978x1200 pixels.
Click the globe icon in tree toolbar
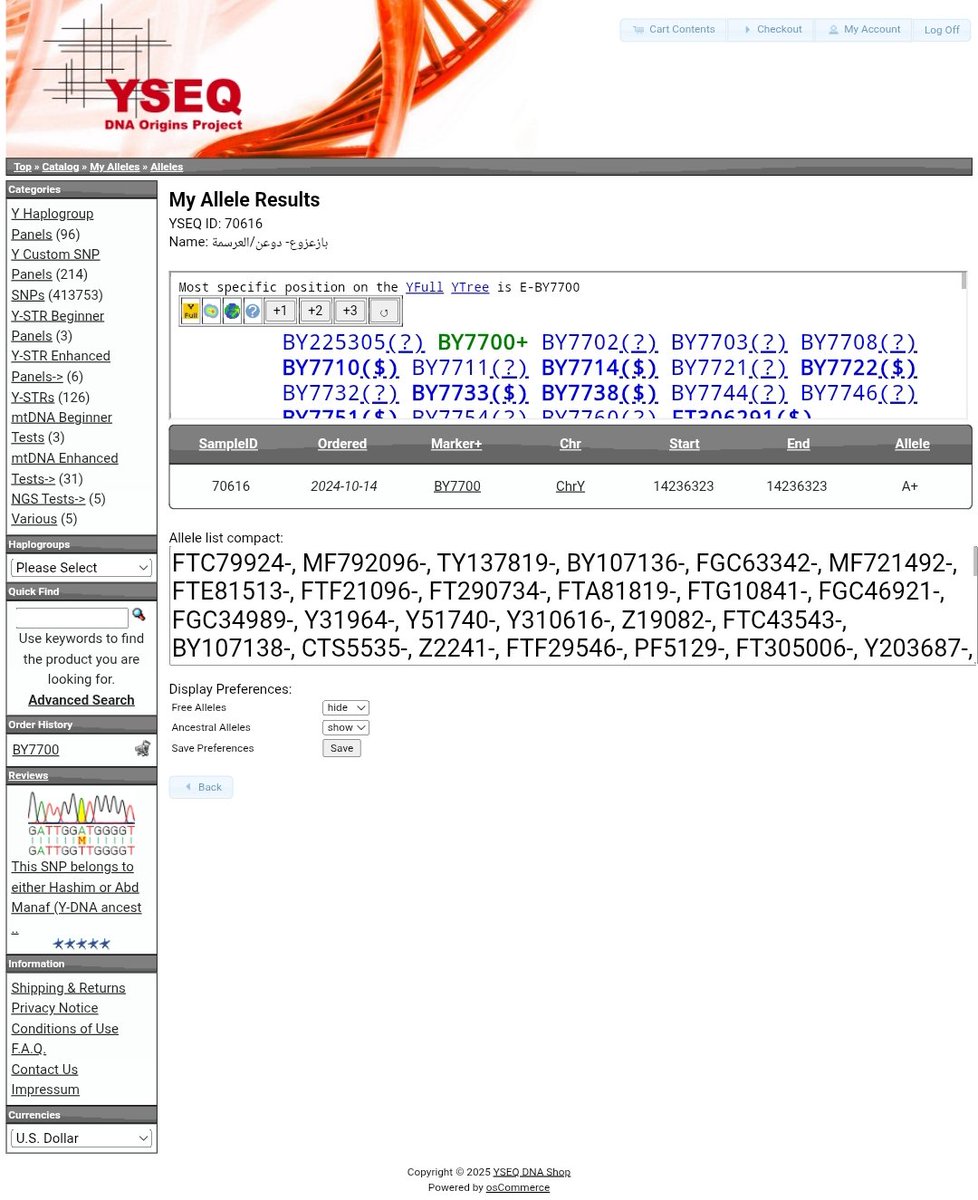pyautogui.click(x=232, y=311)
